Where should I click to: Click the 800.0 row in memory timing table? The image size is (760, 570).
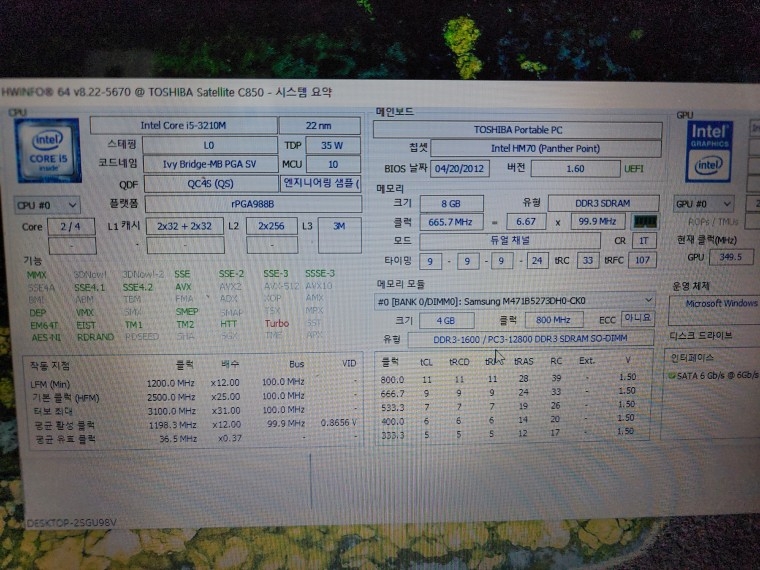click(x=509, y=379)
